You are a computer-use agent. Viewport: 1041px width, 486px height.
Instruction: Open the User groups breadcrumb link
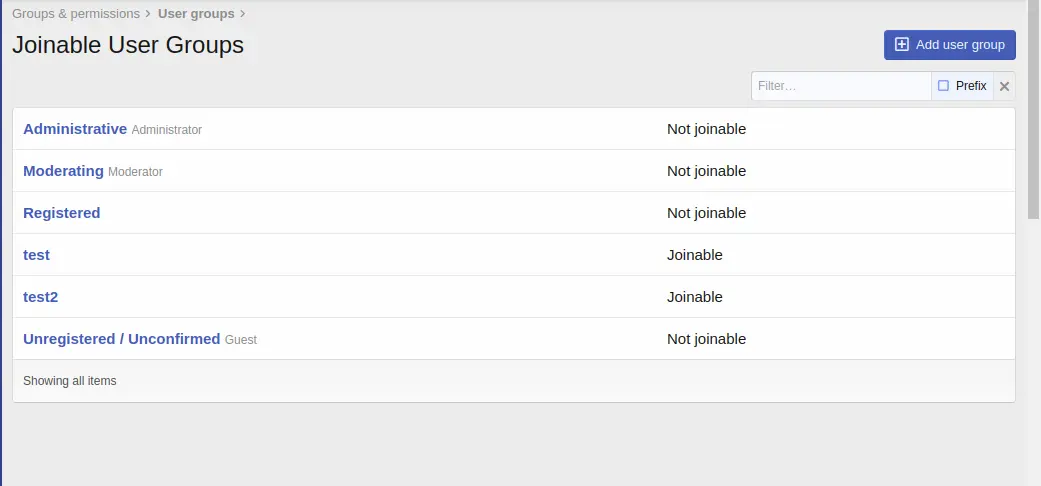coord(196,13)
